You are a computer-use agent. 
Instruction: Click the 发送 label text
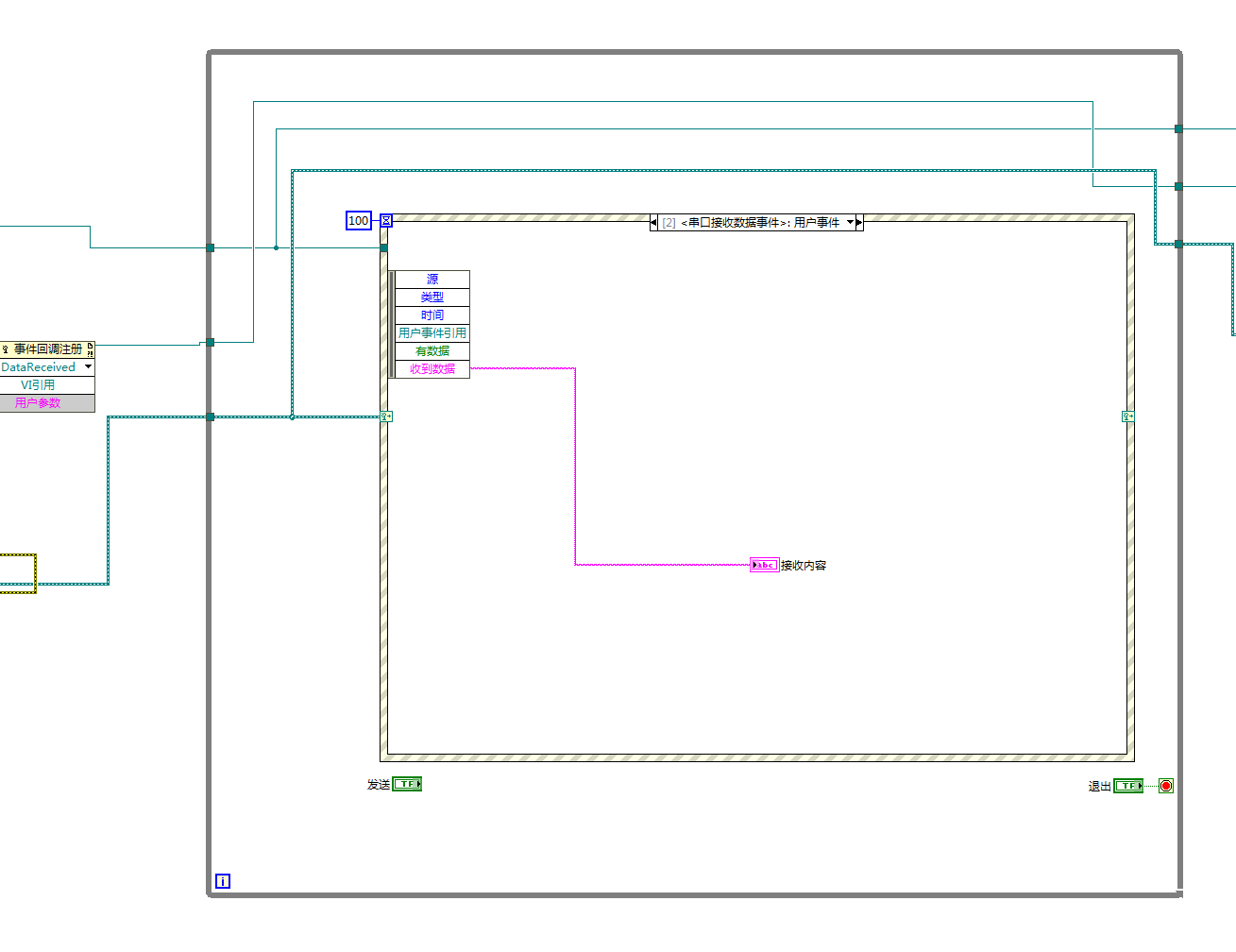[x=379, y=785]
